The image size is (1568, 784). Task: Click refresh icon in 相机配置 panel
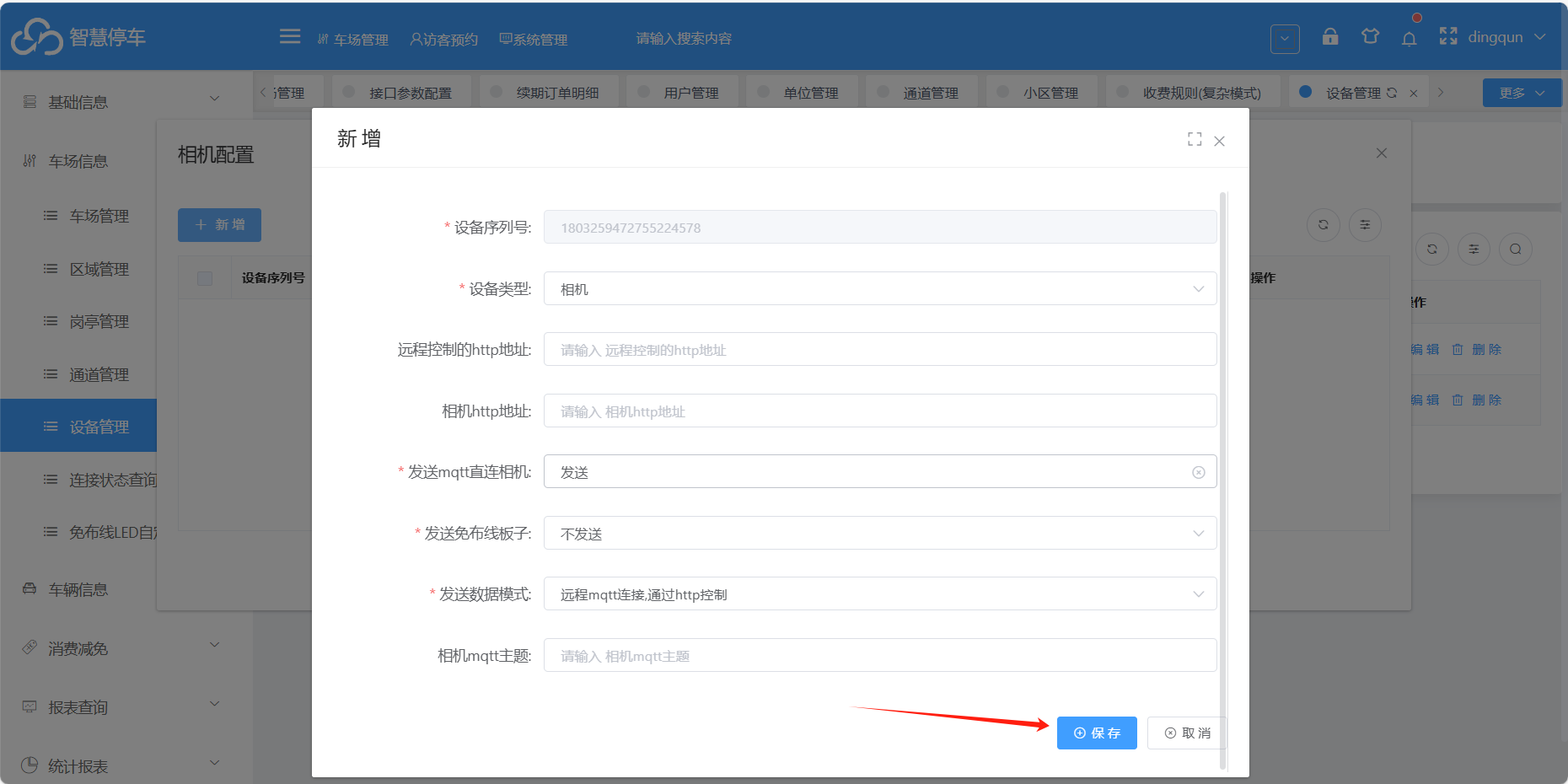[1324, 225]
